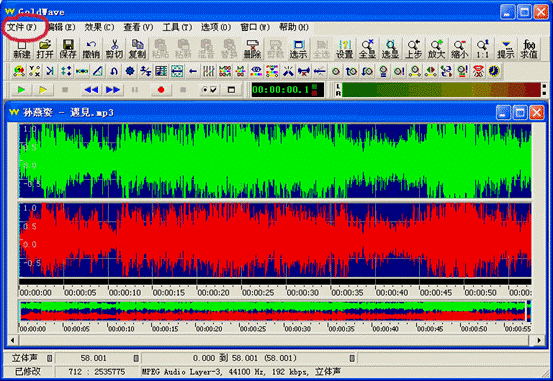Click small button right of selection range status
Image resolution: width=553 pixels, height=381 pixels.
tap(352, 358)
